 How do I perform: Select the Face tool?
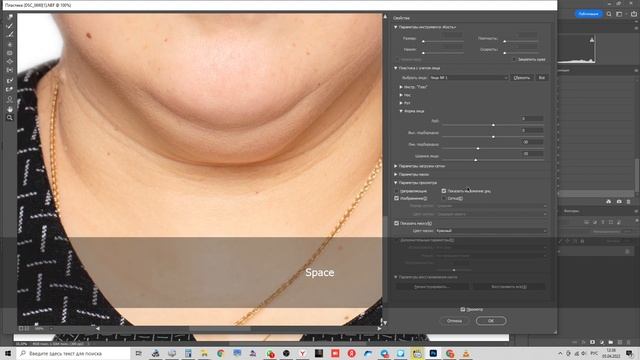(10, 99)
